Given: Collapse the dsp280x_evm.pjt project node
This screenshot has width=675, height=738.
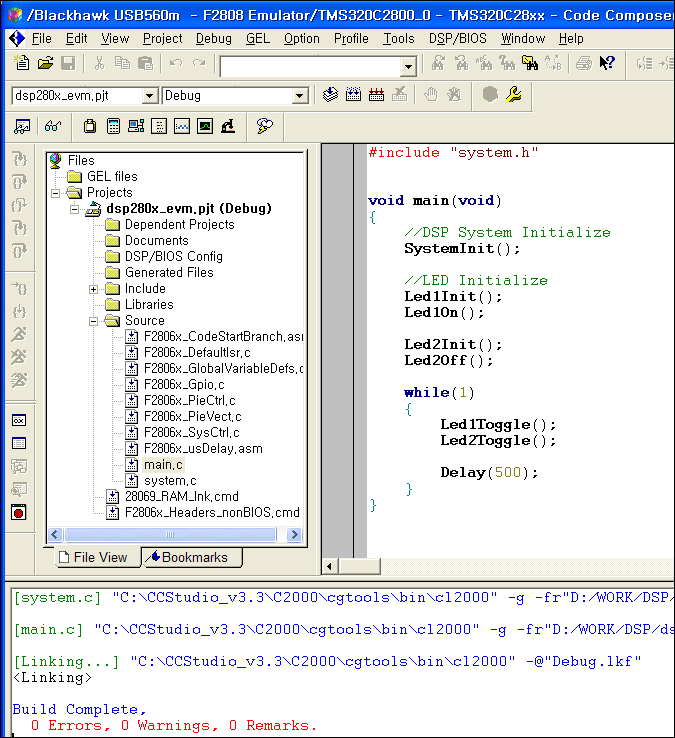Looking at the screenshot, I should click(74, 209).
